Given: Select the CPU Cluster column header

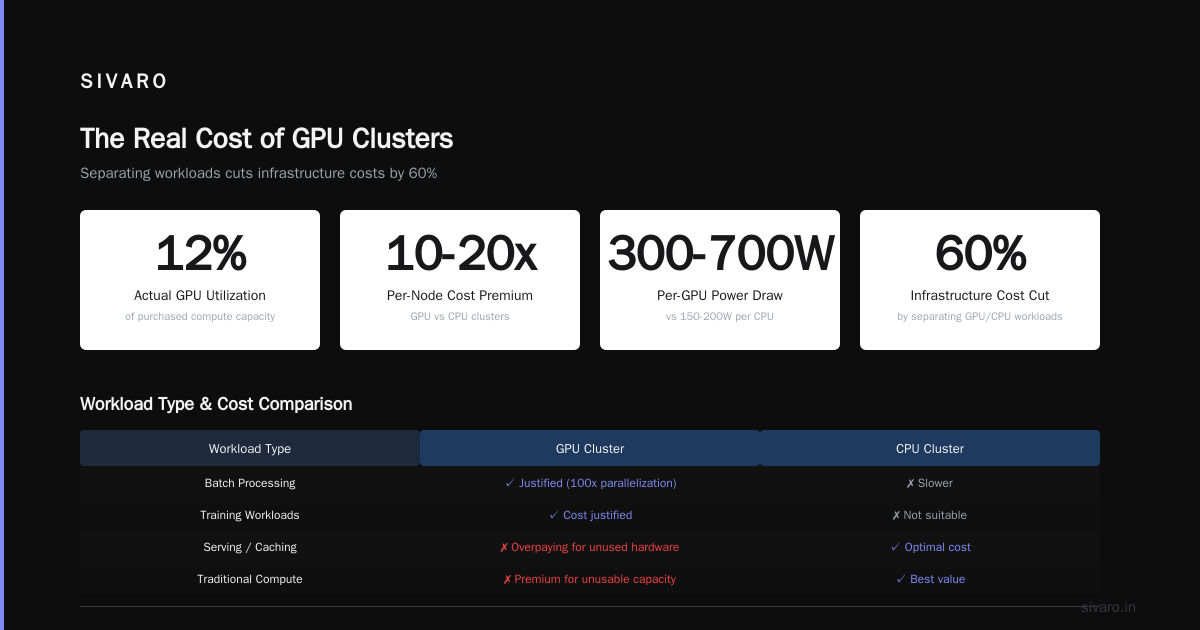Looking at the screenshot, I should pos(930,448).
